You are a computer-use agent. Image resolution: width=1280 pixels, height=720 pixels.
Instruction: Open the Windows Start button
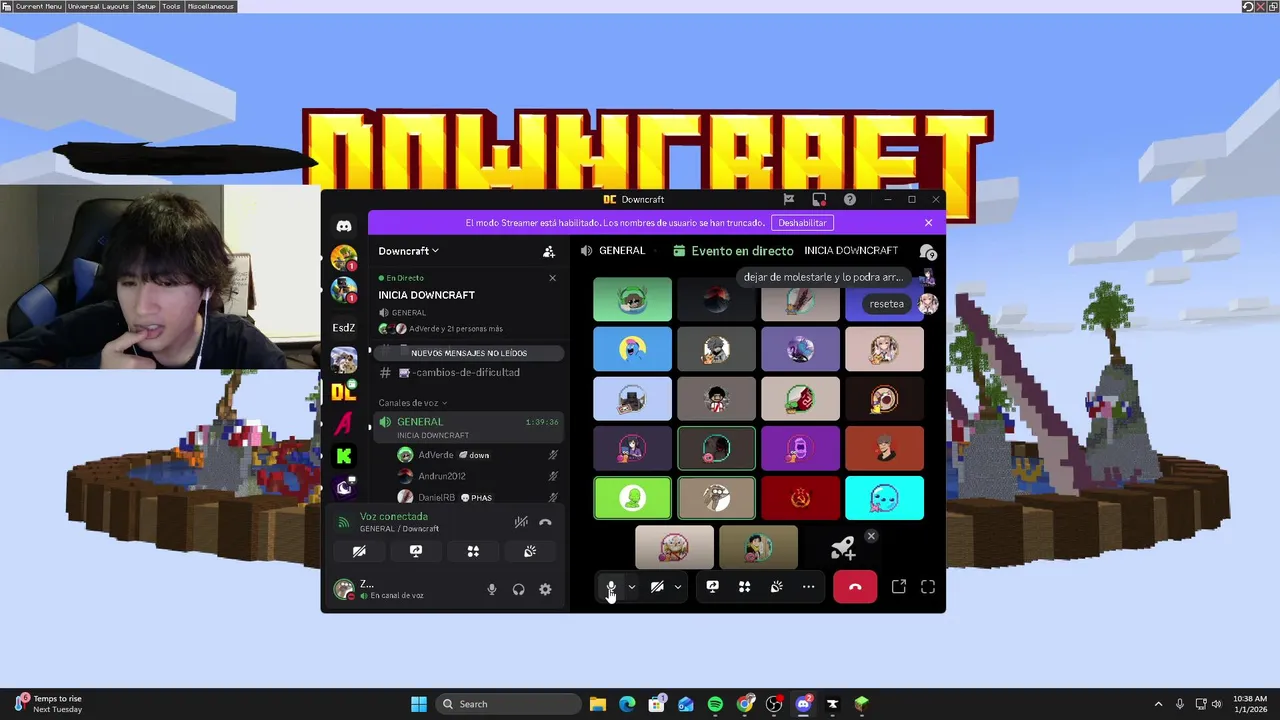419,704
